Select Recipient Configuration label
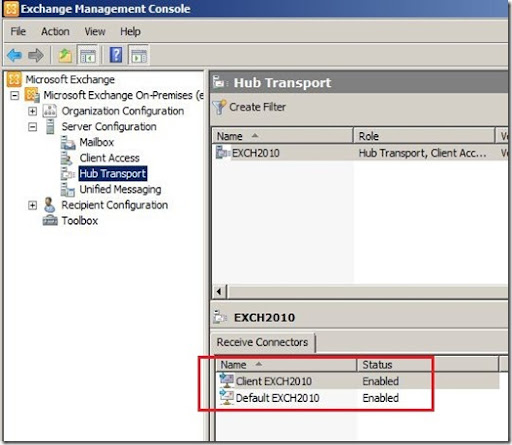 [x=114, y=205]
